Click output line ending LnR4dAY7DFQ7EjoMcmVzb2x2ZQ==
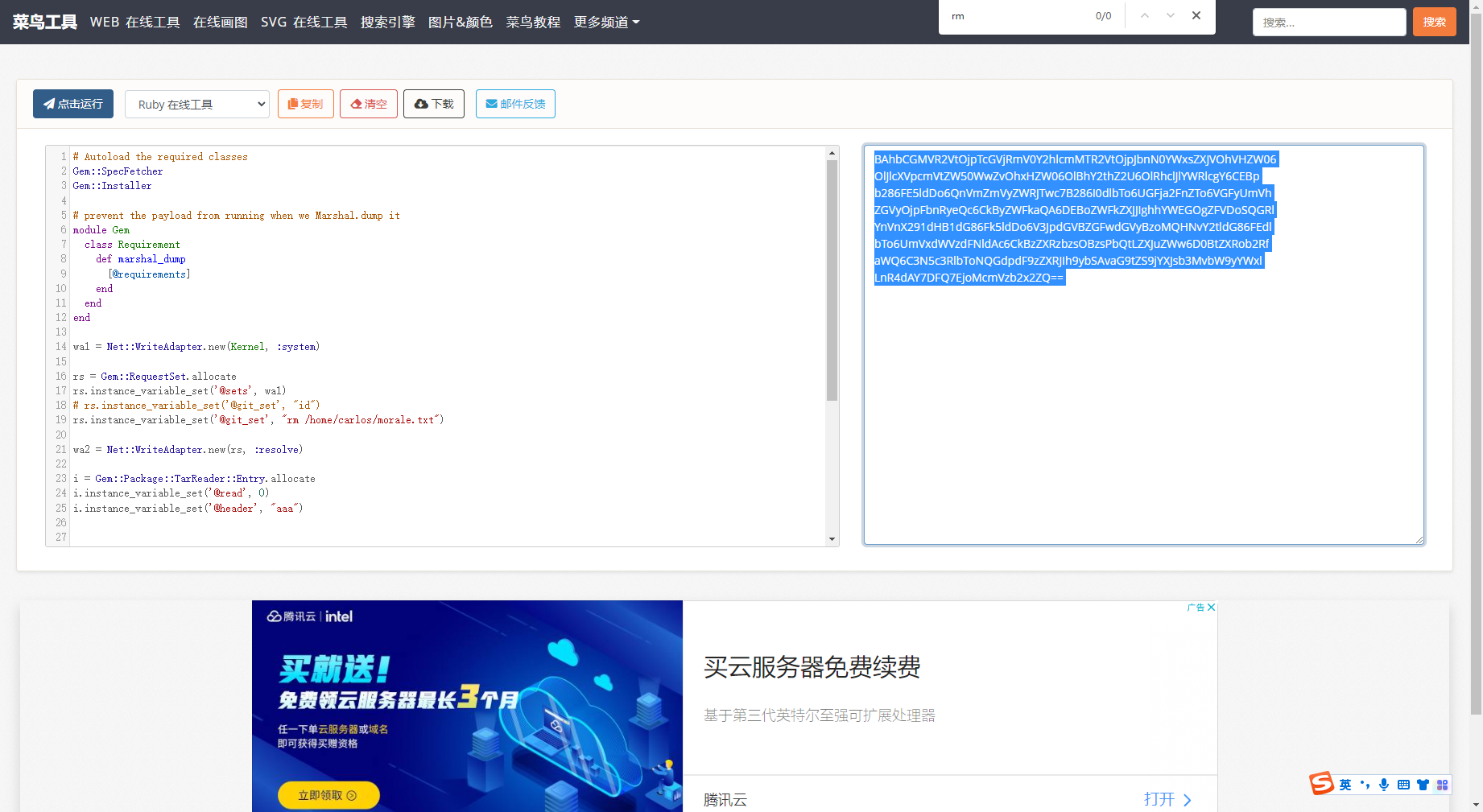The width and height of the screenshot is (1483, 812). coord(969,278)
